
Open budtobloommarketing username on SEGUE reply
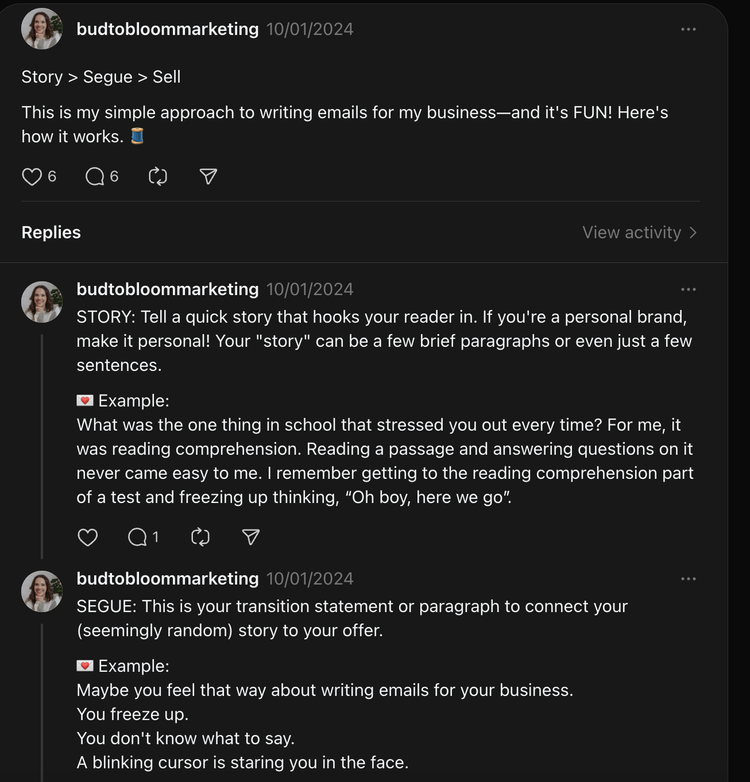167,579
